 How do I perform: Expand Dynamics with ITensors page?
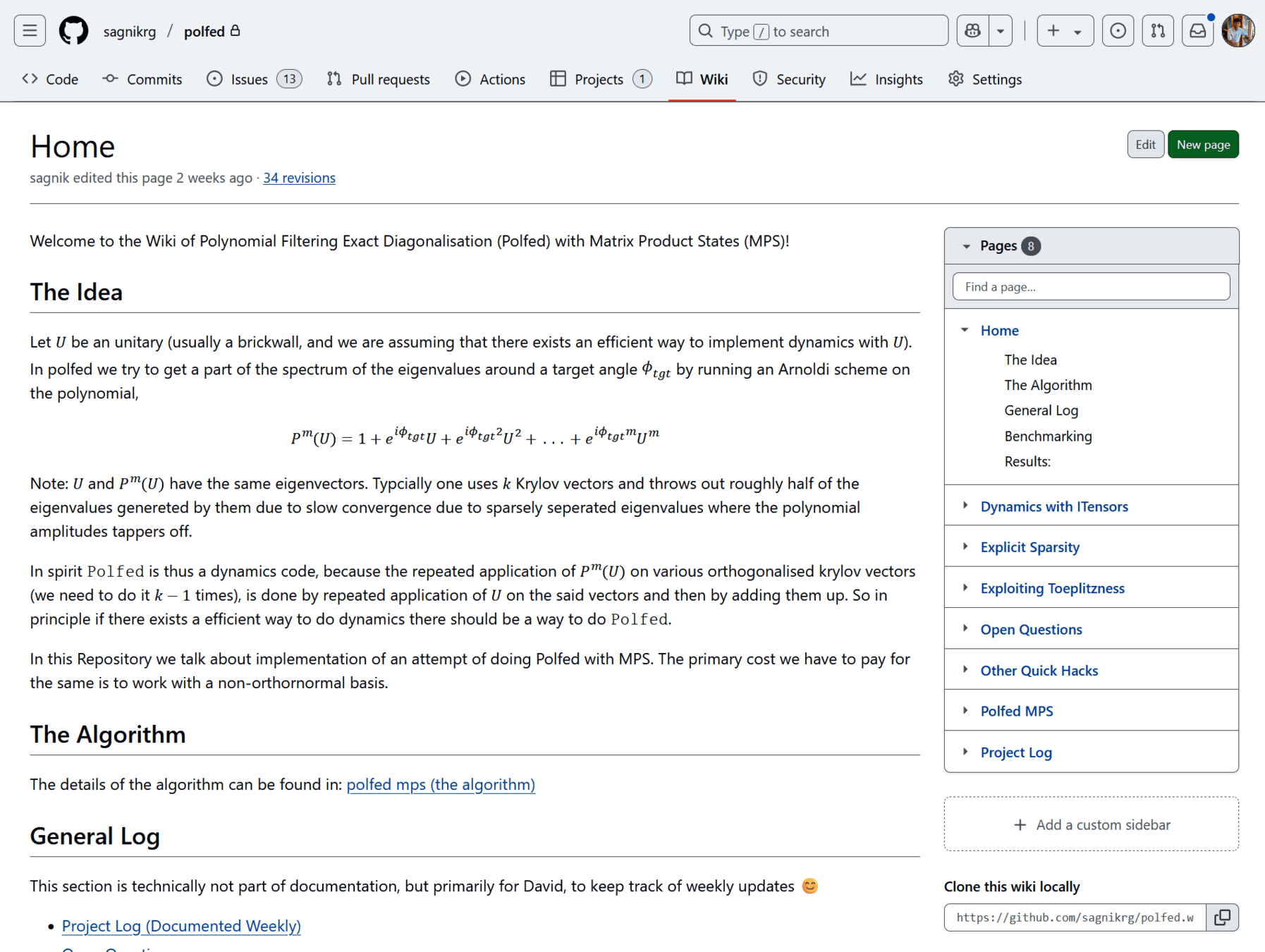[x=965, y=506]
